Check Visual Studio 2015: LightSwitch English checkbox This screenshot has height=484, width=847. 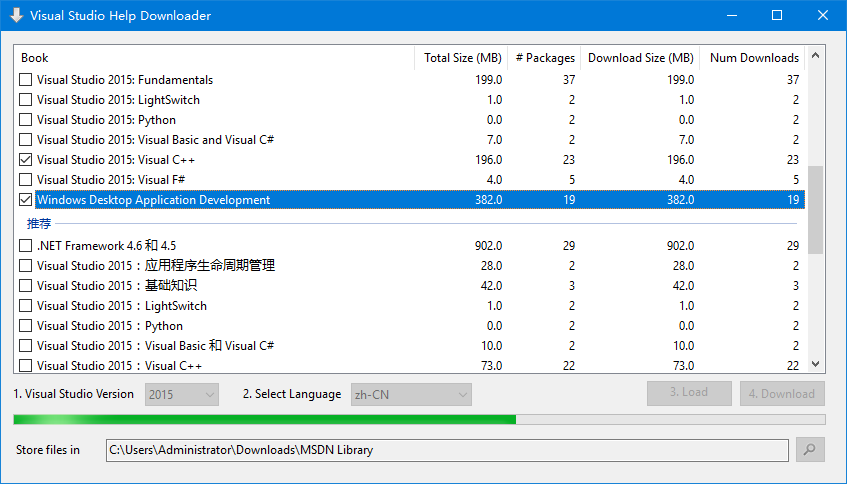point(25,99)
